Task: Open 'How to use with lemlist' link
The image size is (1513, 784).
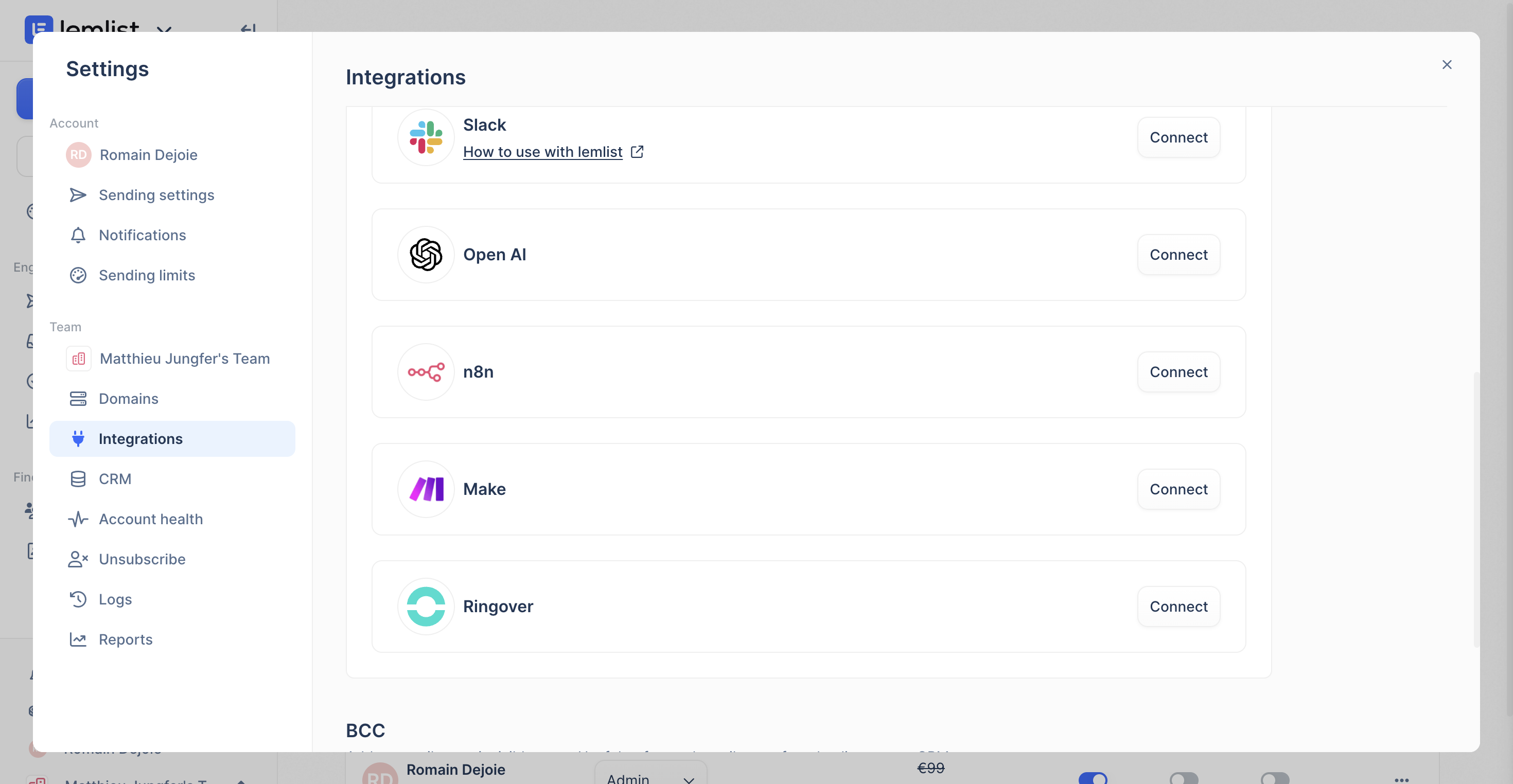Action: click(542, 152)
